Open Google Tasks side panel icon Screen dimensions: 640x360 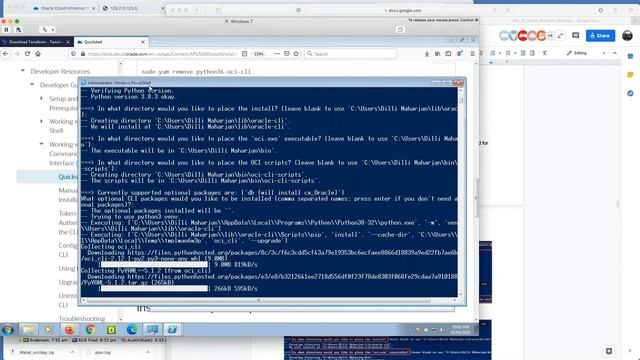(630, 93)
